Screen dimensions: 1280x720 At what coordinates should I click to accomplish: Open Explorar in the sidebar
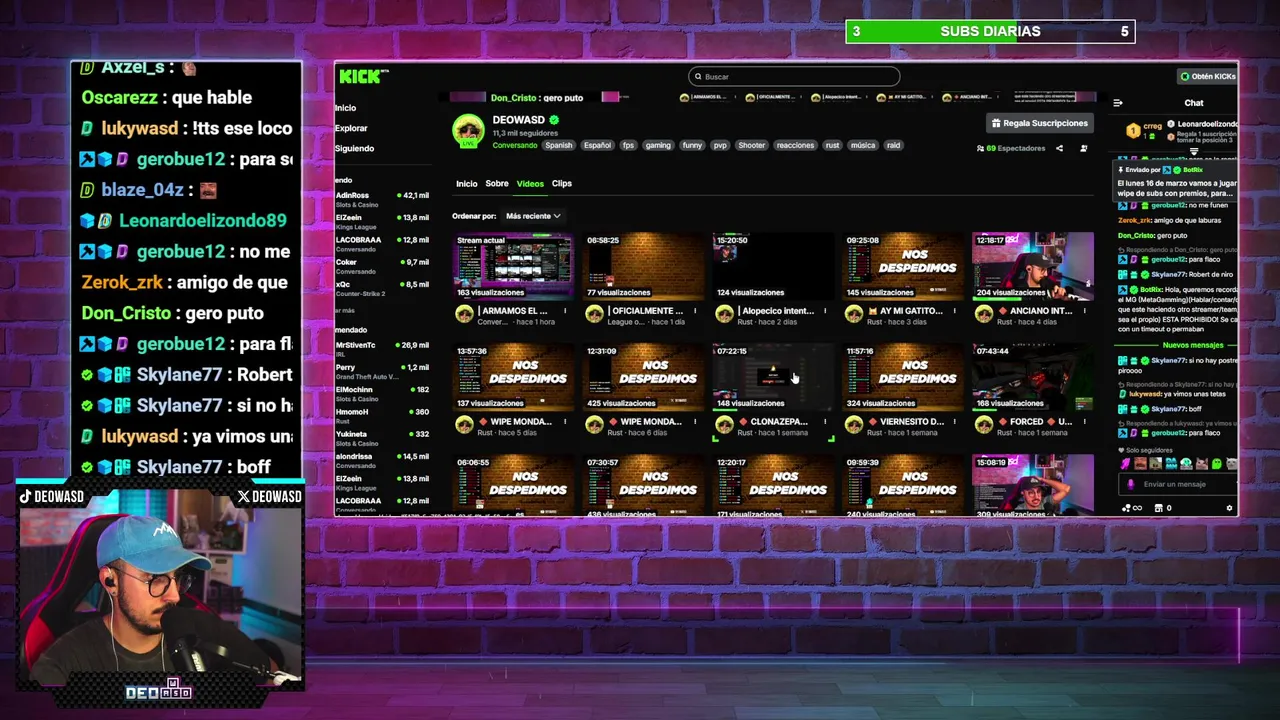(x=351, y=128)
